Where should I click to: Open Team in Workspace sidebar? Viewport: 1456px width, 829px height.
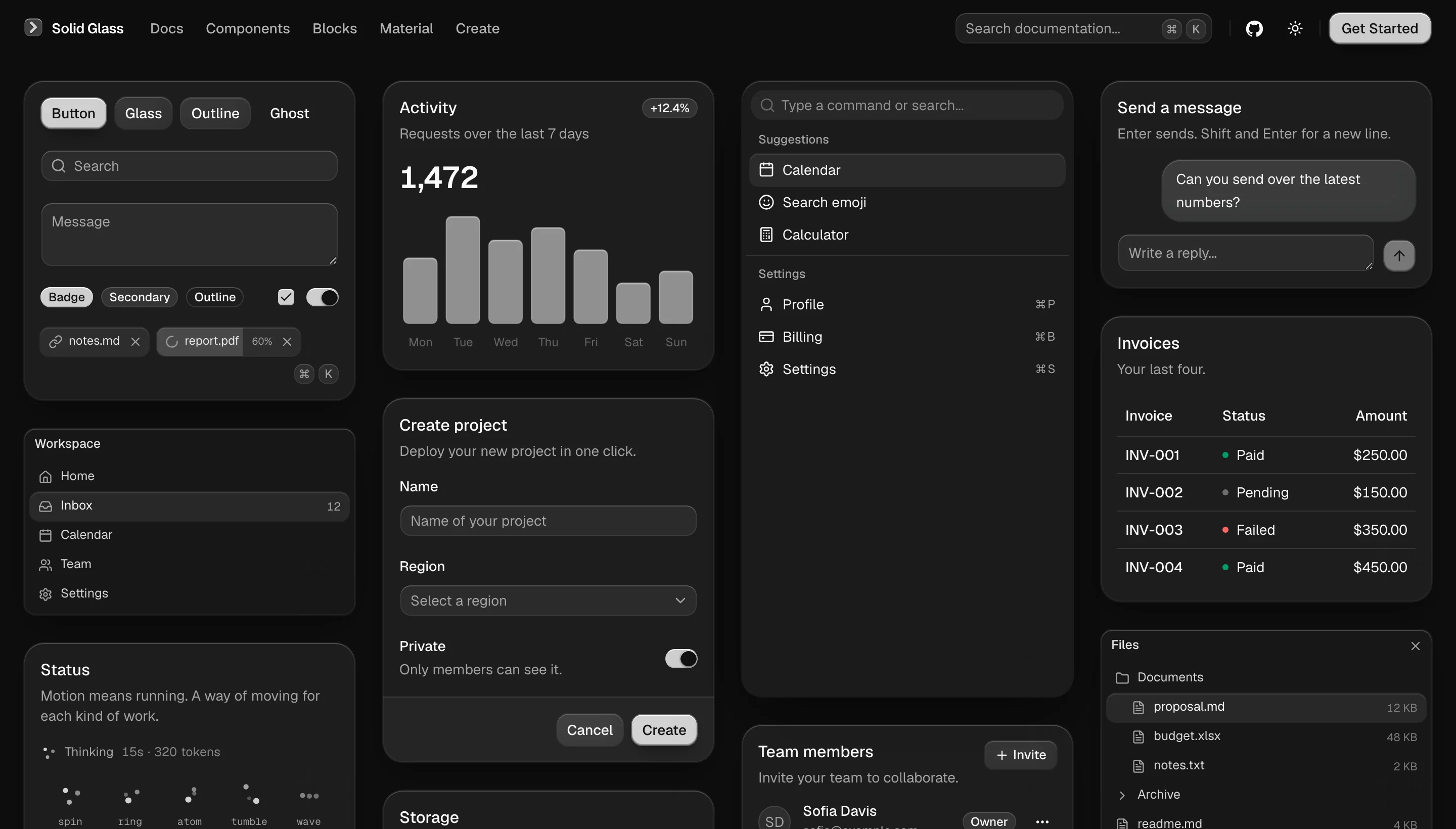pos(189,564)
